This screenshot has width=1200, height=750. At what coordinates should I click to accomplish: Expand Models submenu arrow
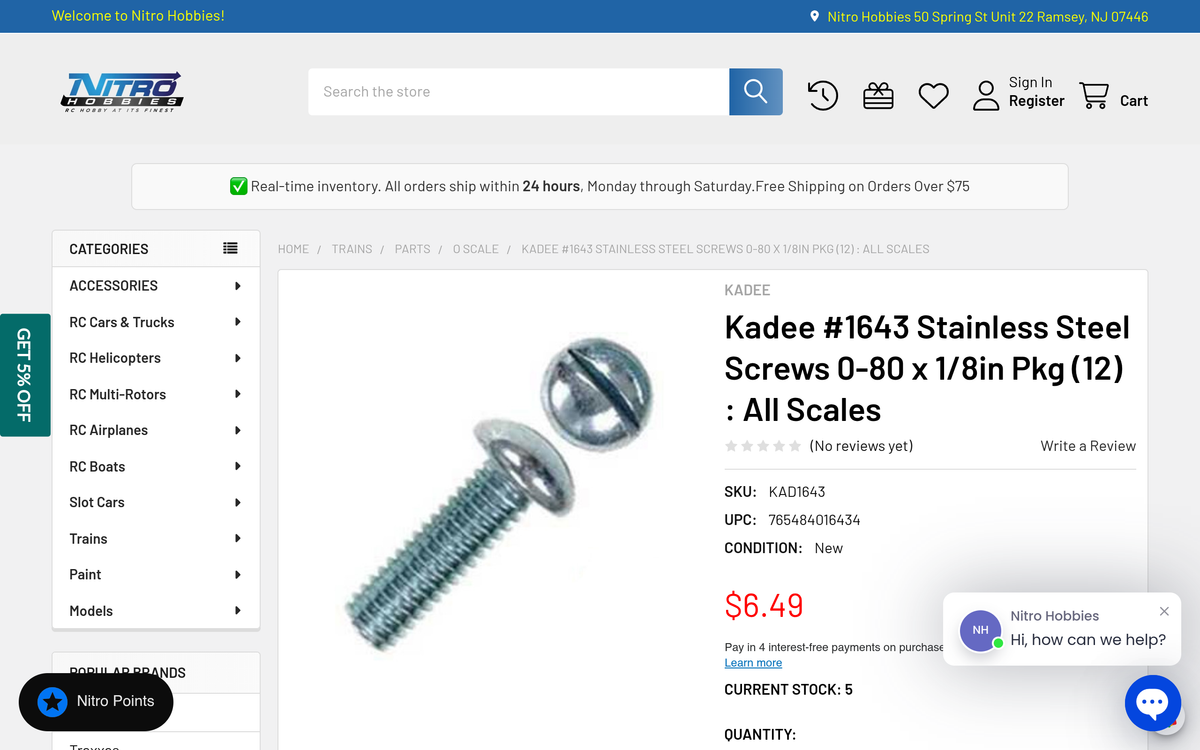pos(238,610)
